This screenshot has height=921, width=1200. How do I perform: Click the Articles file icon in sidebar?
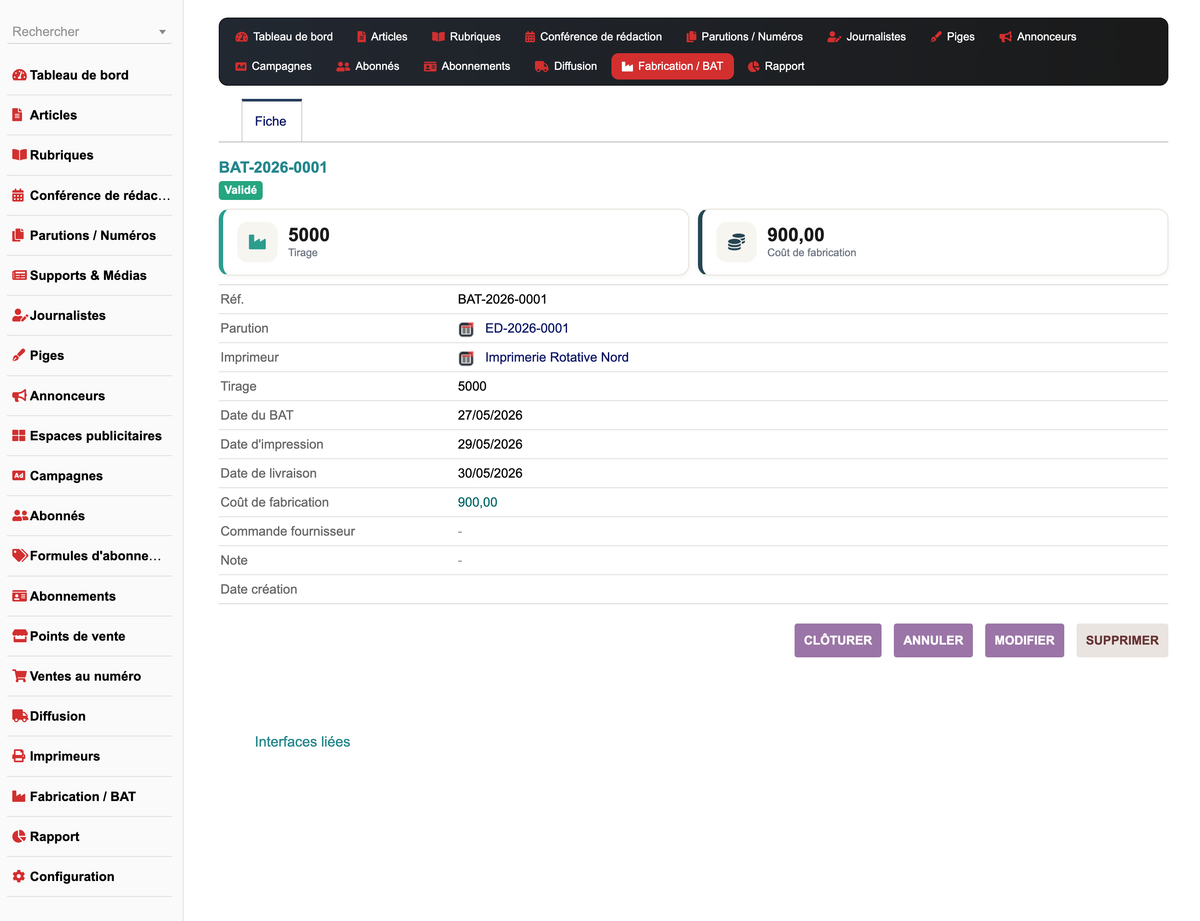[x=17, y=115]
